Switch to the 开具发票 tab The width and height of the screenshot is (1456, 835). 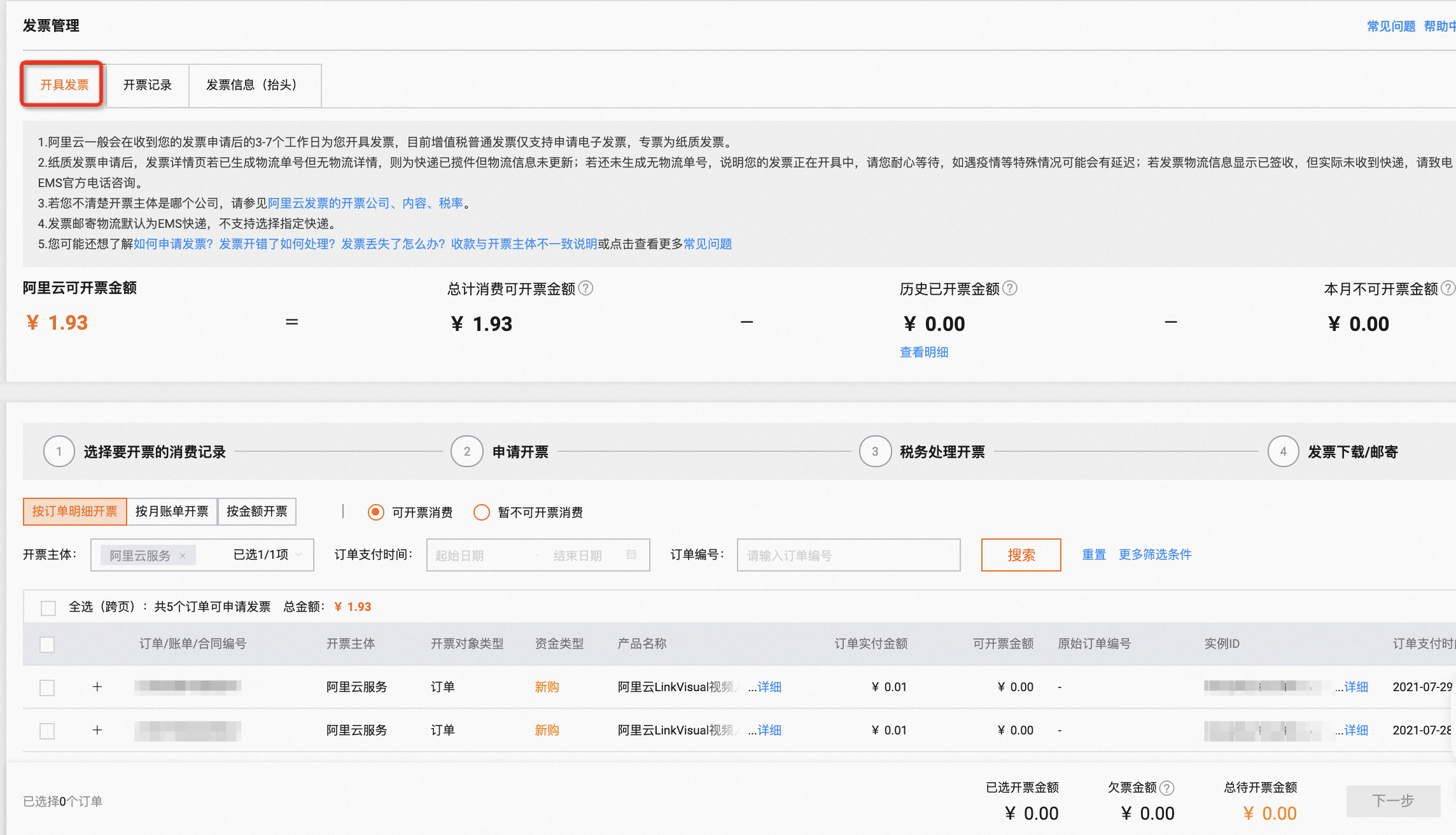click(63, 85)
